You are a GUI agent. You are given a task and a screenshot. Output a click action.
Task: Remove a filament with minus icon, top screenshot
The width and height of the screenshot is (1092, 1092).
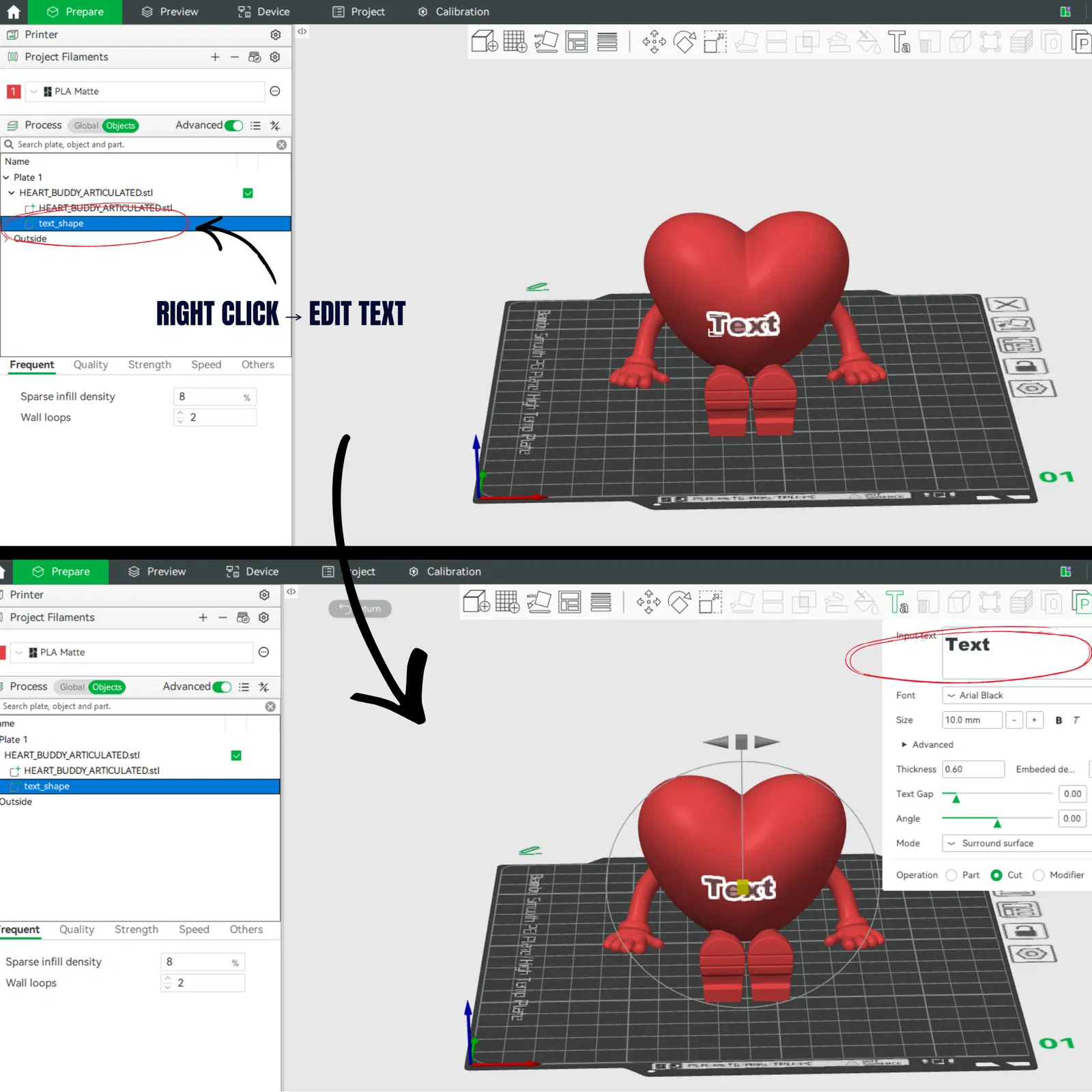point(235,57)
